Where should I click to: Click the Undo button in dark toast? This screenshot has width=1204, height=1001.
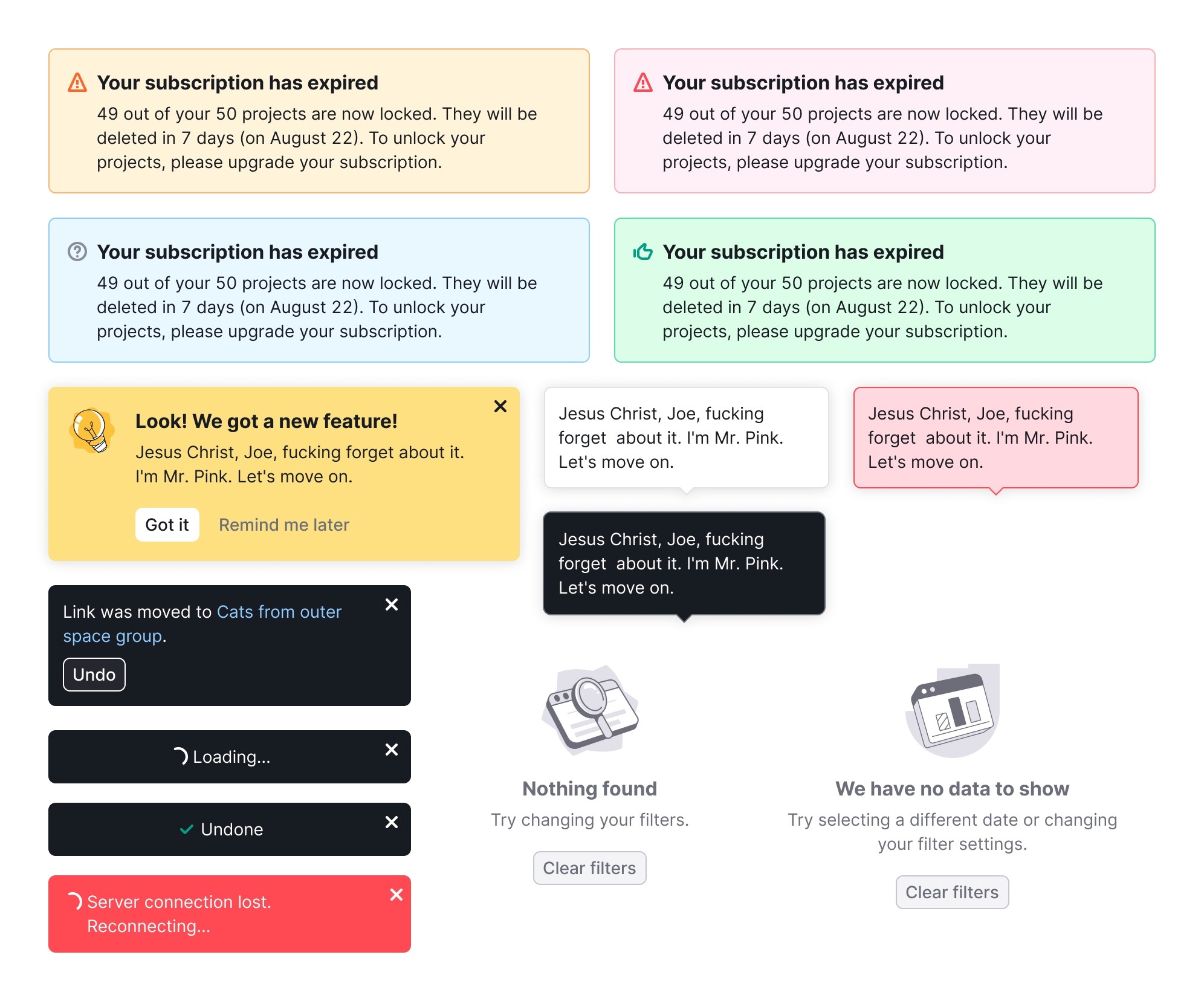click(94, 675)
